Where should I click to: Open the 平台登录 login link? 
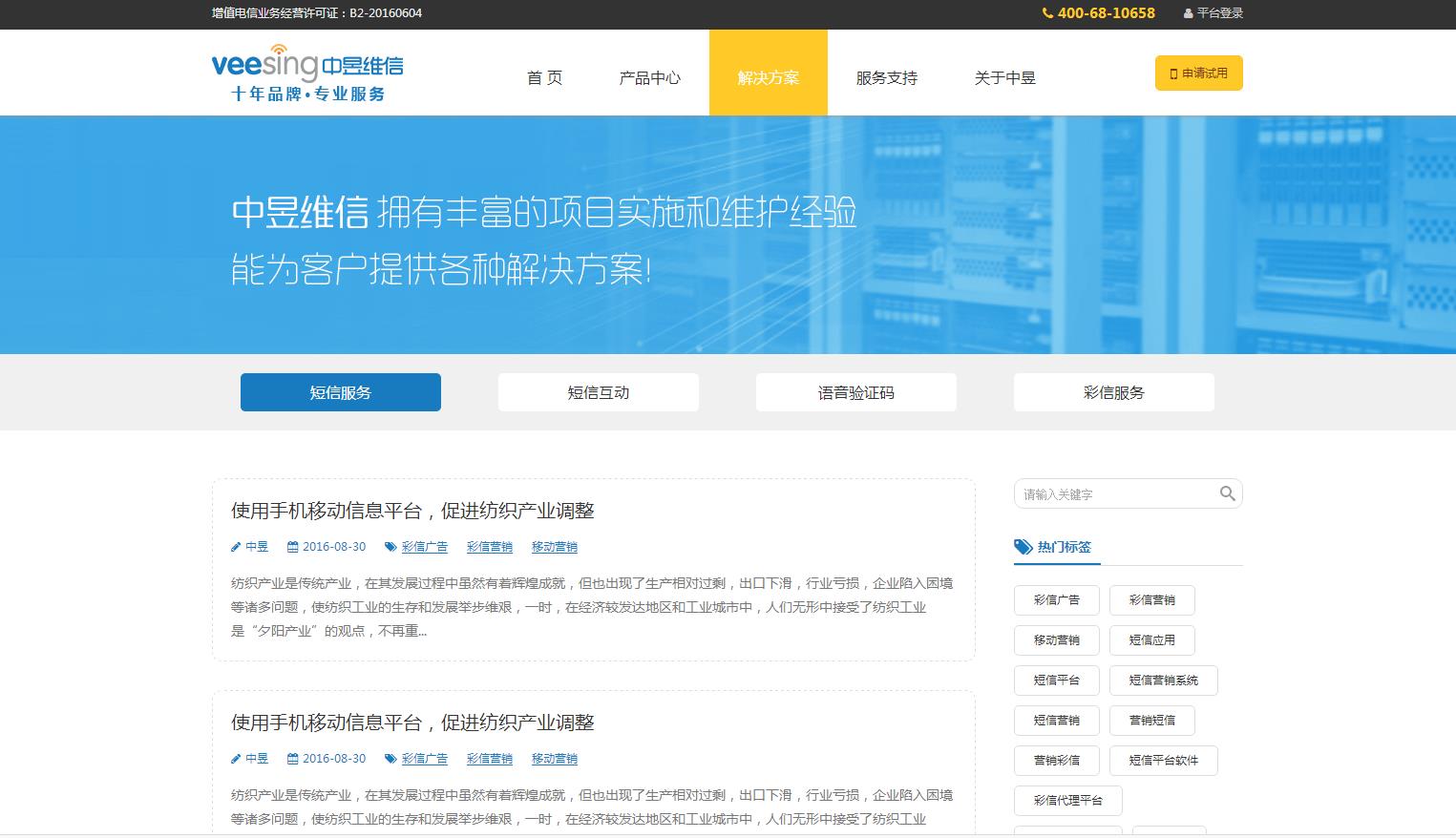[x=1219, y=13]
